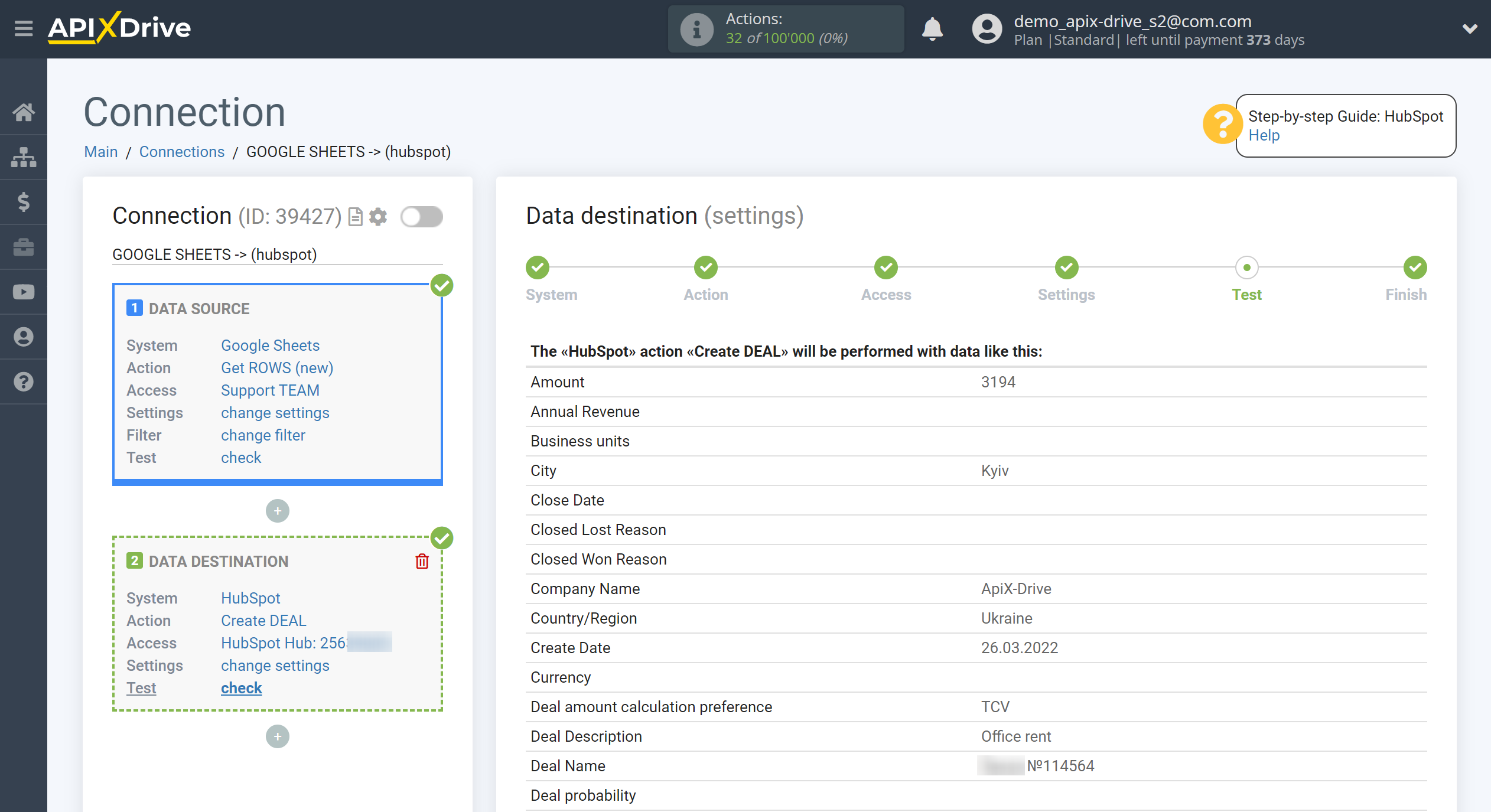Go to Home in the sidebar
This screenshot has height=812, width=1491.
coord(24,112)
